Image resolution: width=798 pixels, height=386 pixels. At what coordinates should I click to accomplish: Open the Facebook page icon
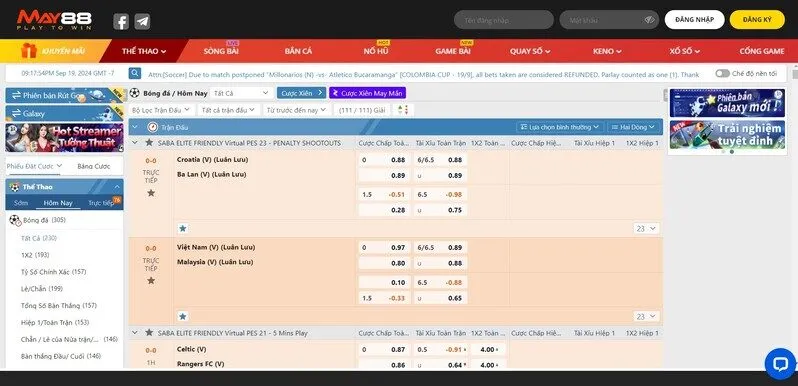click(x=121, y=21)
